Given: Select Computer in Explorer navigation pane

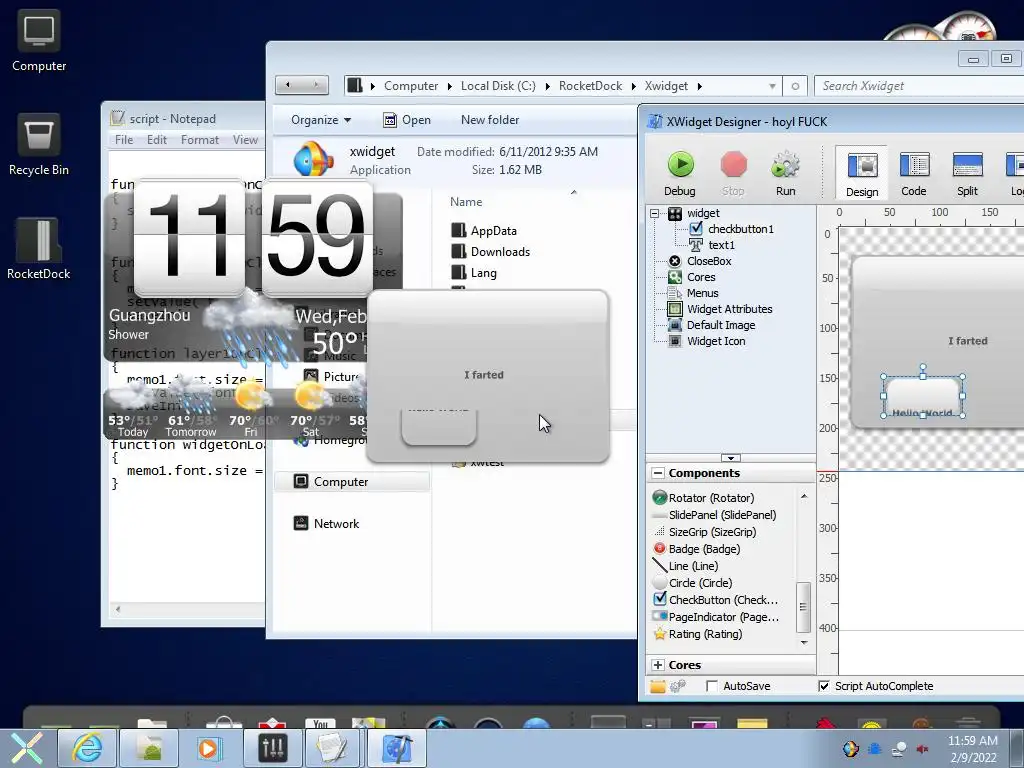Looking at the screenshot, I should click(x=352, y=482).
